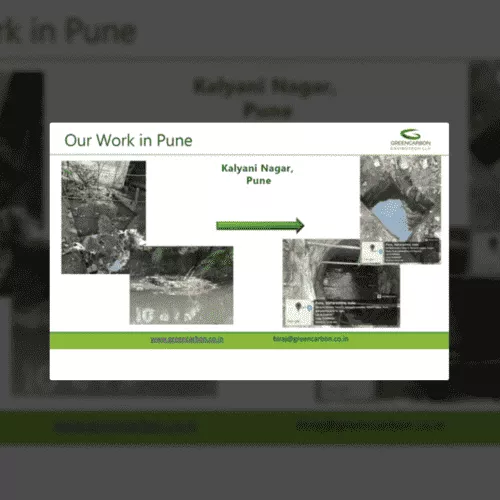The width and height of the screenshot is (500, 500).
Task: Open the bottom-left flowing water photo
Action: coord(181,285)
